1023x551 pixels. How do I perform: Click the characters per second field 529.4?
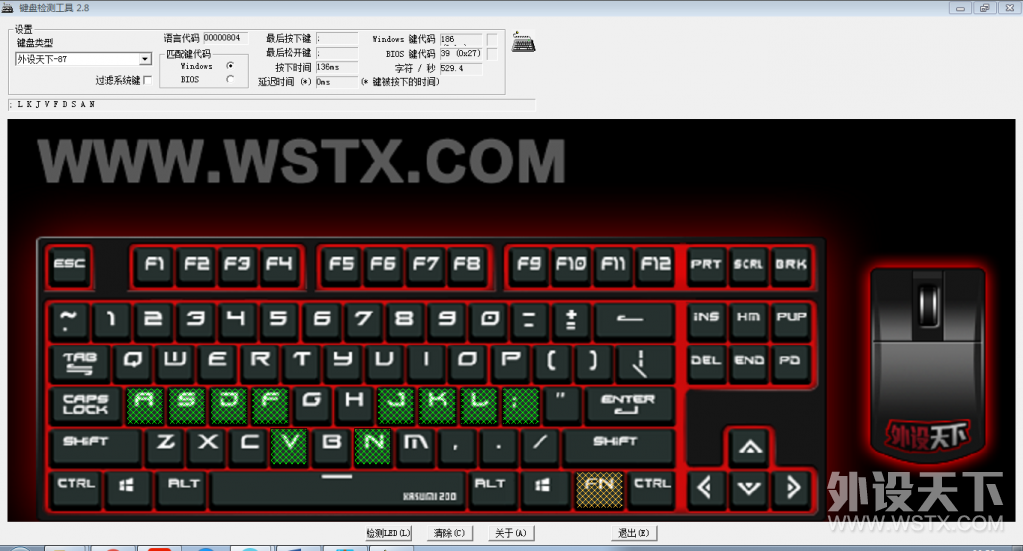click(x=461, y=68)
